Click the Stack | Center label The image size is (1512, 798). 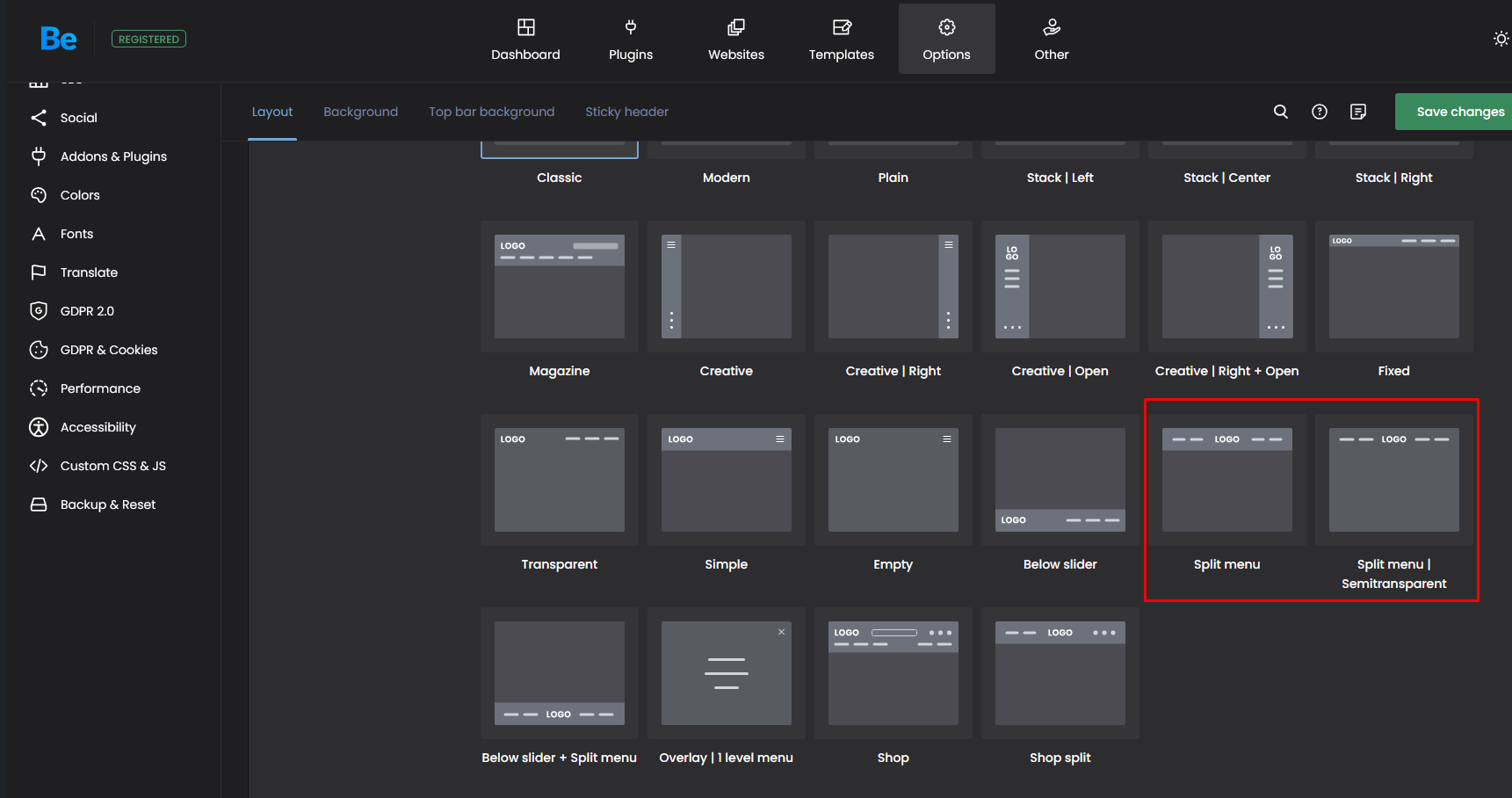1227,178
